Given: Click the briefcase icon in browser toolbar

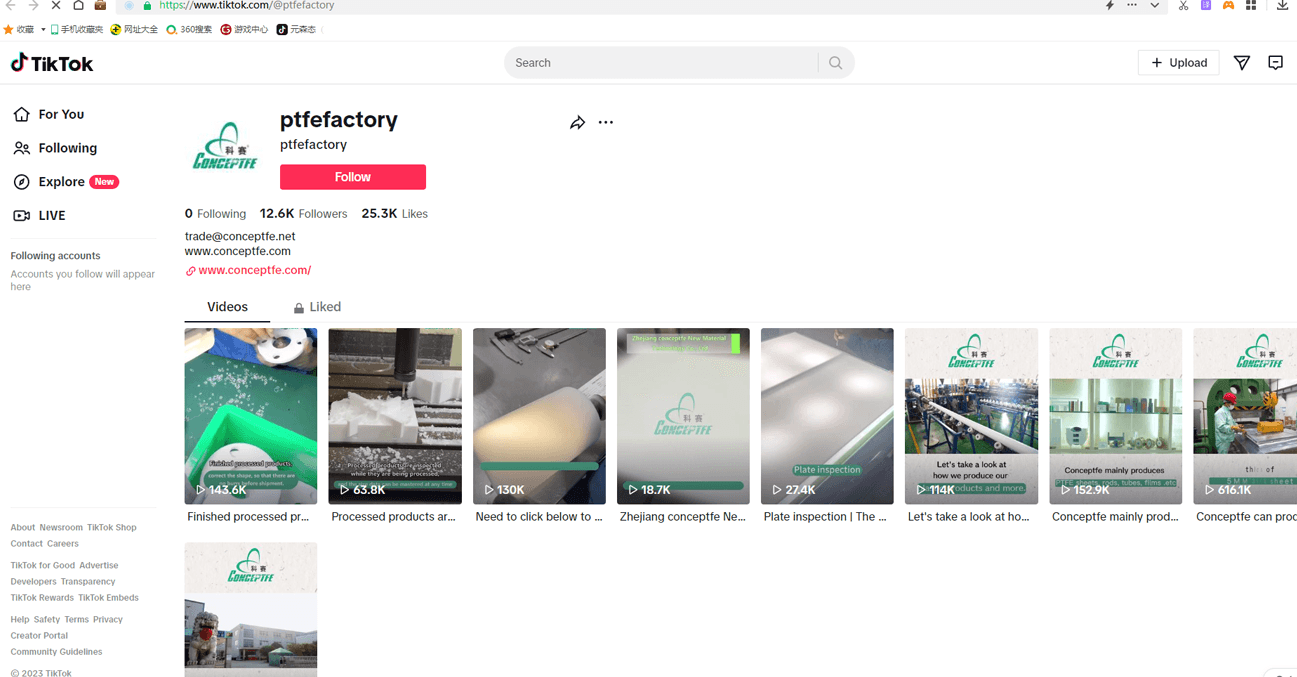Looking at the screenshot, I should click(100, 5).
